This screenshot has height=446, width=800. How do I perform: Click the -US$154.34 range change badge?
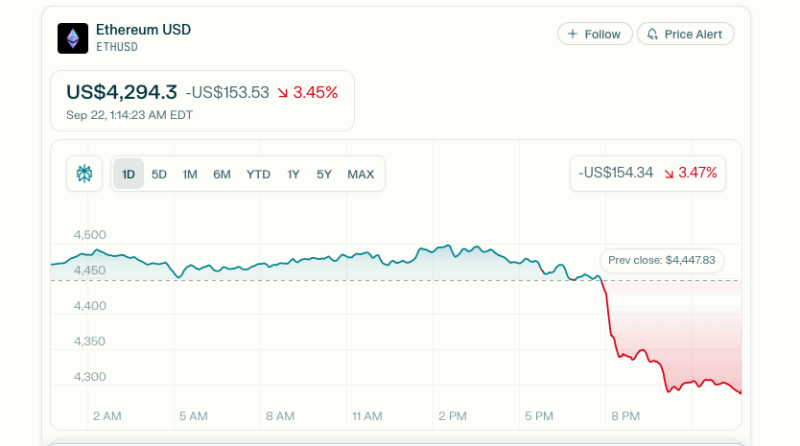coord(616,173)
